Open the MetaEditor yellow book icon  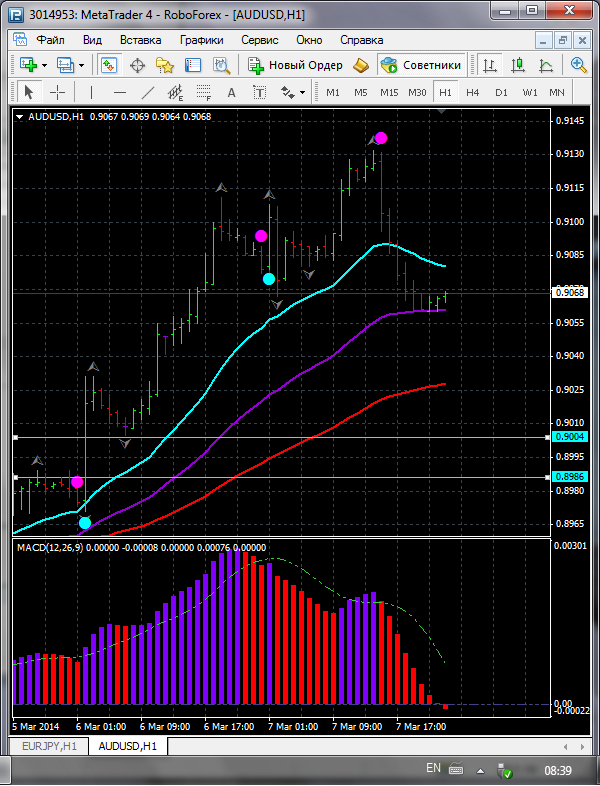[x=360, y=65]
